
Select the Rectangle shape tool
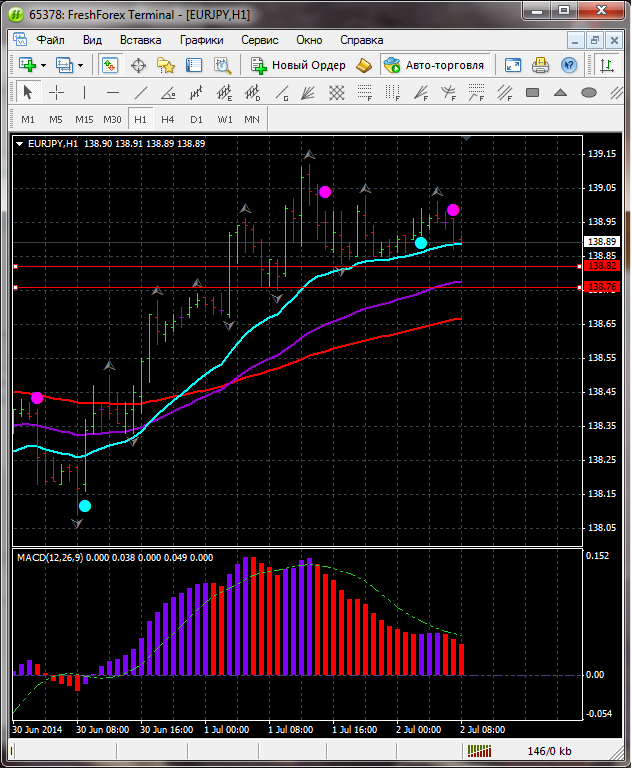(533, 92)
